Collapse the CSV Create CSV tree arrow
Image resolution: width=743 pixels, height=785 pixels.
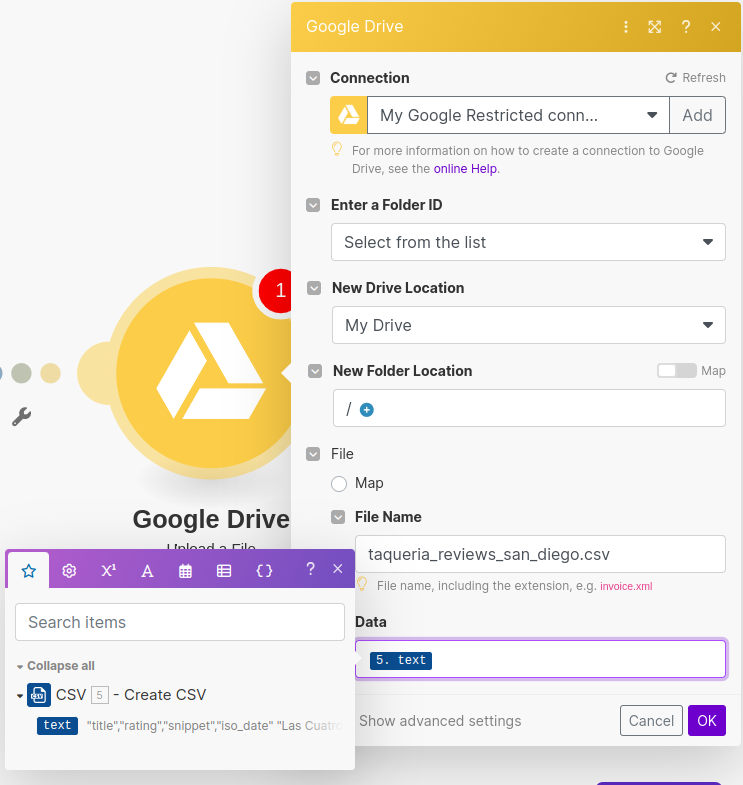[20, 696]
